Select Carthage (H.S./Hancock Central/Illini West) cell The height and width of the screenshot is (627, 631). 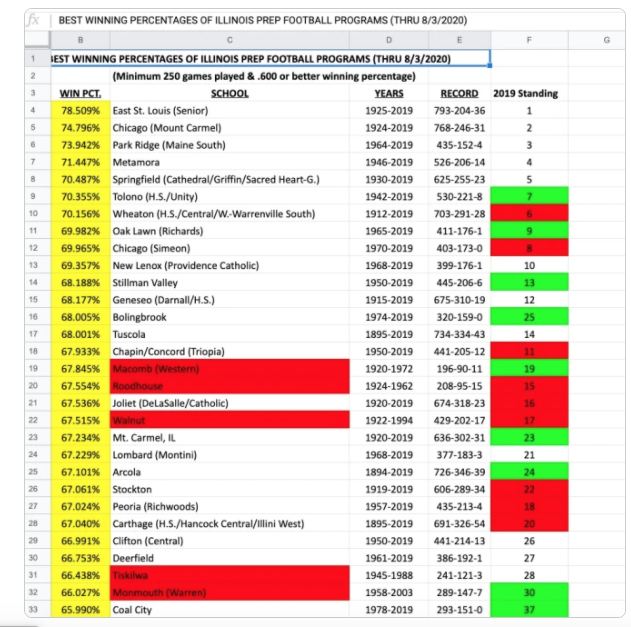(229, 524)
